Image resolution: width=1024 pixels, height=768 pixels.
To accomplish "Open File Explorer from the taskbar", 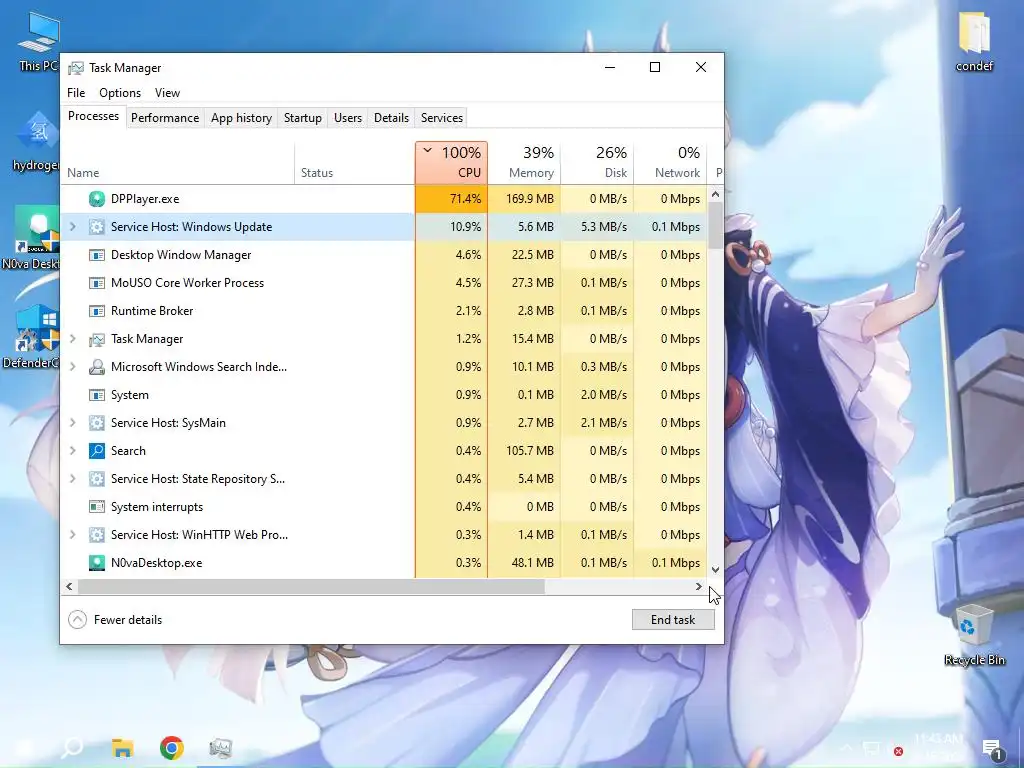I will (122, 748).
